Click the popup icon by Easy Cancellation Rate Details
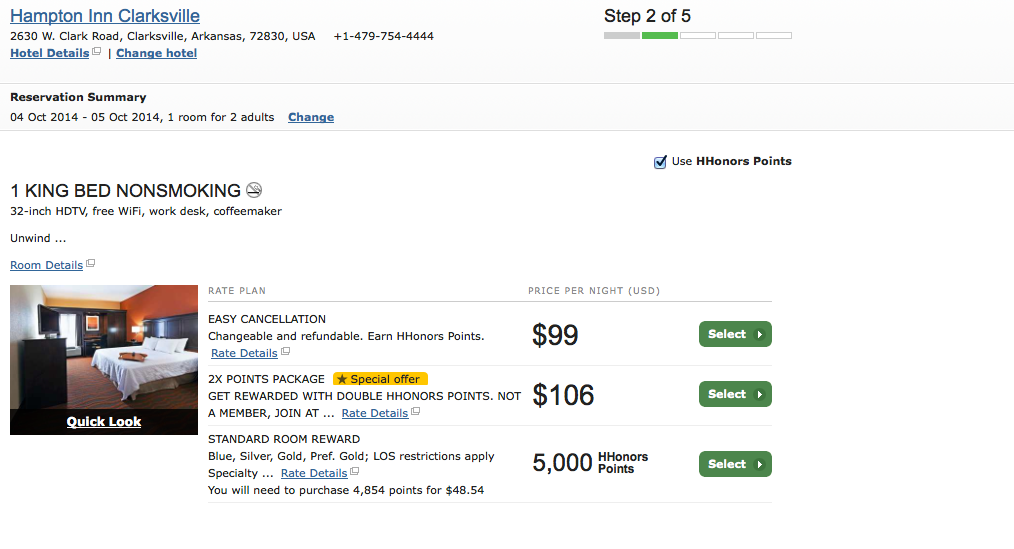This screenshot has width=1014, height=549. [x=285, y=351]
